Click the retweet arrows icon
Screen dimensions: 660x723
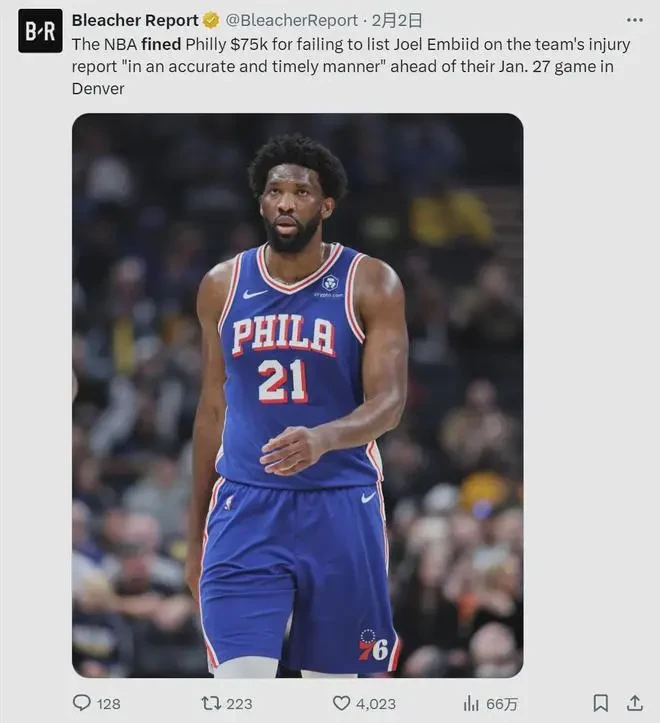click(211, 703)
